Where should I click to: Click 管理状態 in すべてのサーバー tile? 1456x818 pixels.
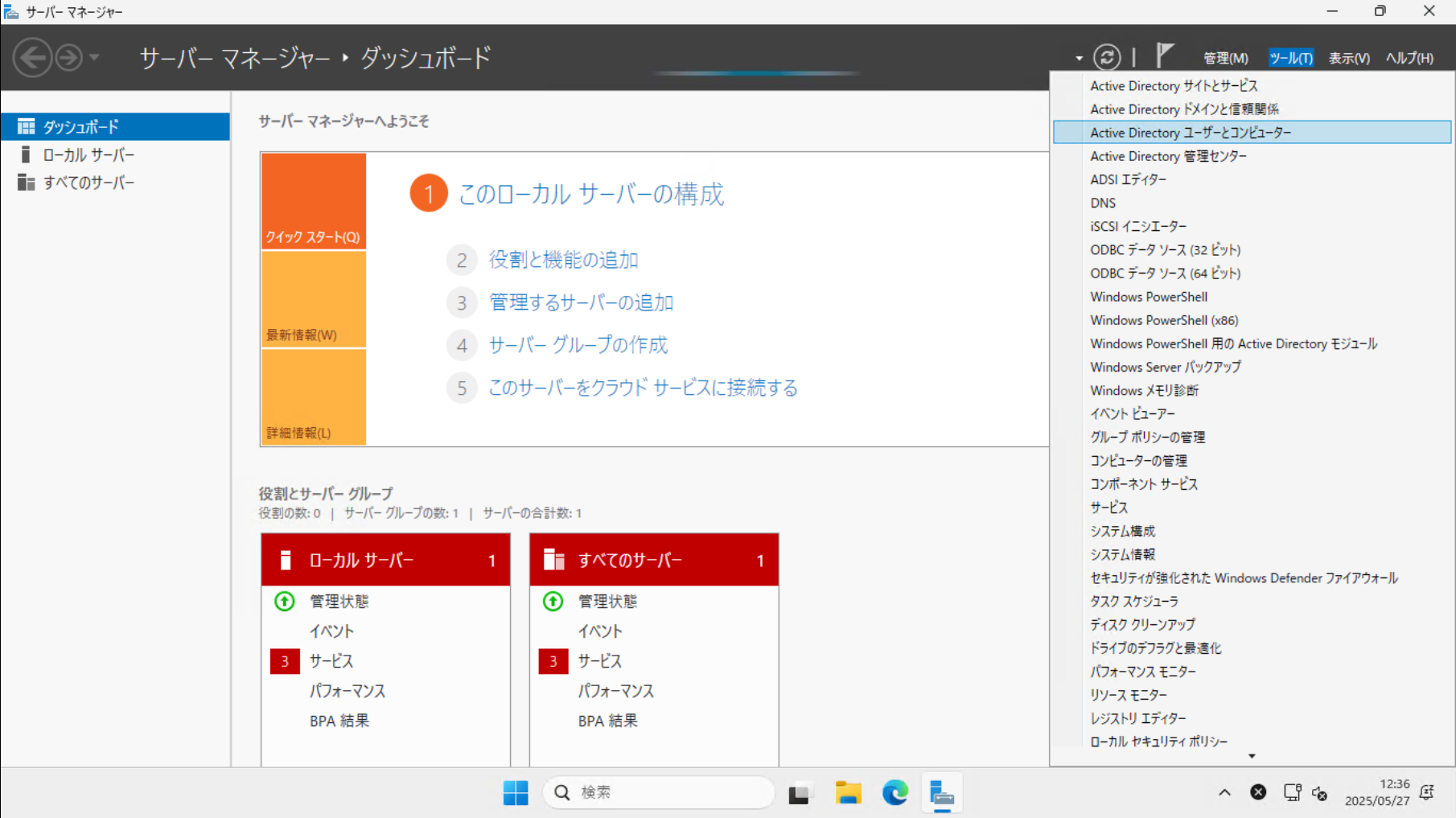tap(607, 602)
